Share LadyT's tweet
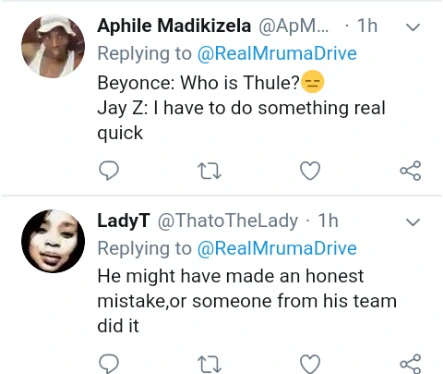Image resolution: width=443 pixels, height=374 pixels. (x=411, y=364)
